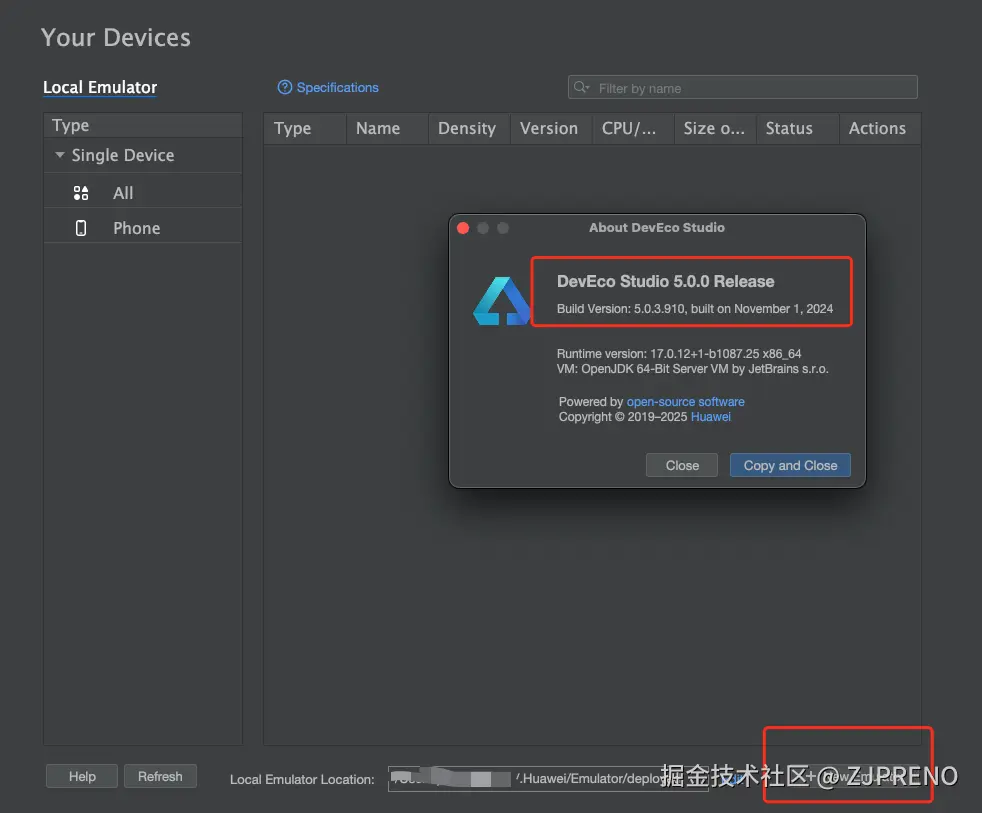Click the CPU column header
This screenshot has width=982, height=813.
633,128
